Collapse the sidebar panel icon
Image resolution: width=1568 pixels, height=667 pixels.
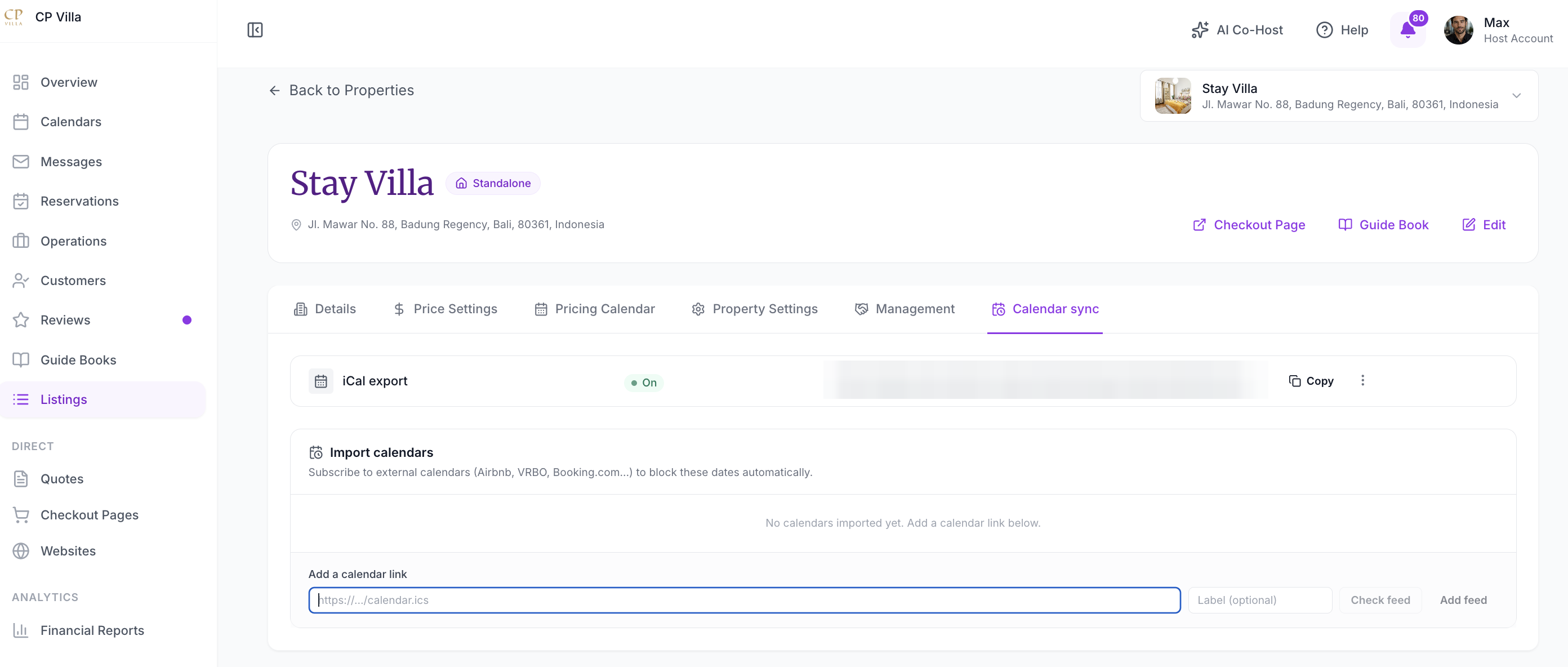click(255, 30)
